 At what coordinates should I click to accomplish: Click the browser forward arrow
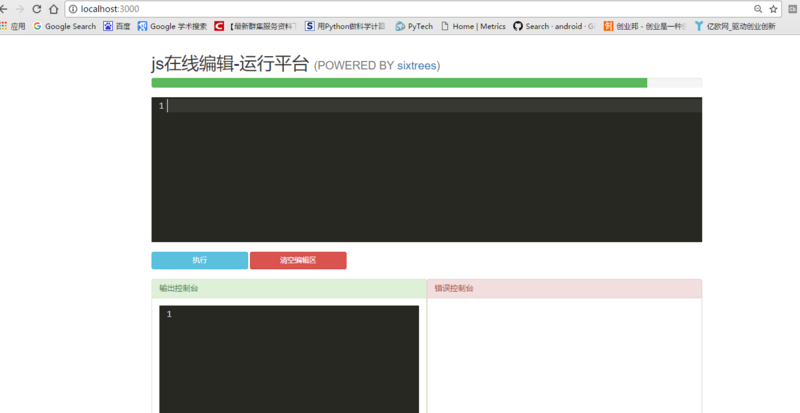pyautogui.click(x=20, y=9)
